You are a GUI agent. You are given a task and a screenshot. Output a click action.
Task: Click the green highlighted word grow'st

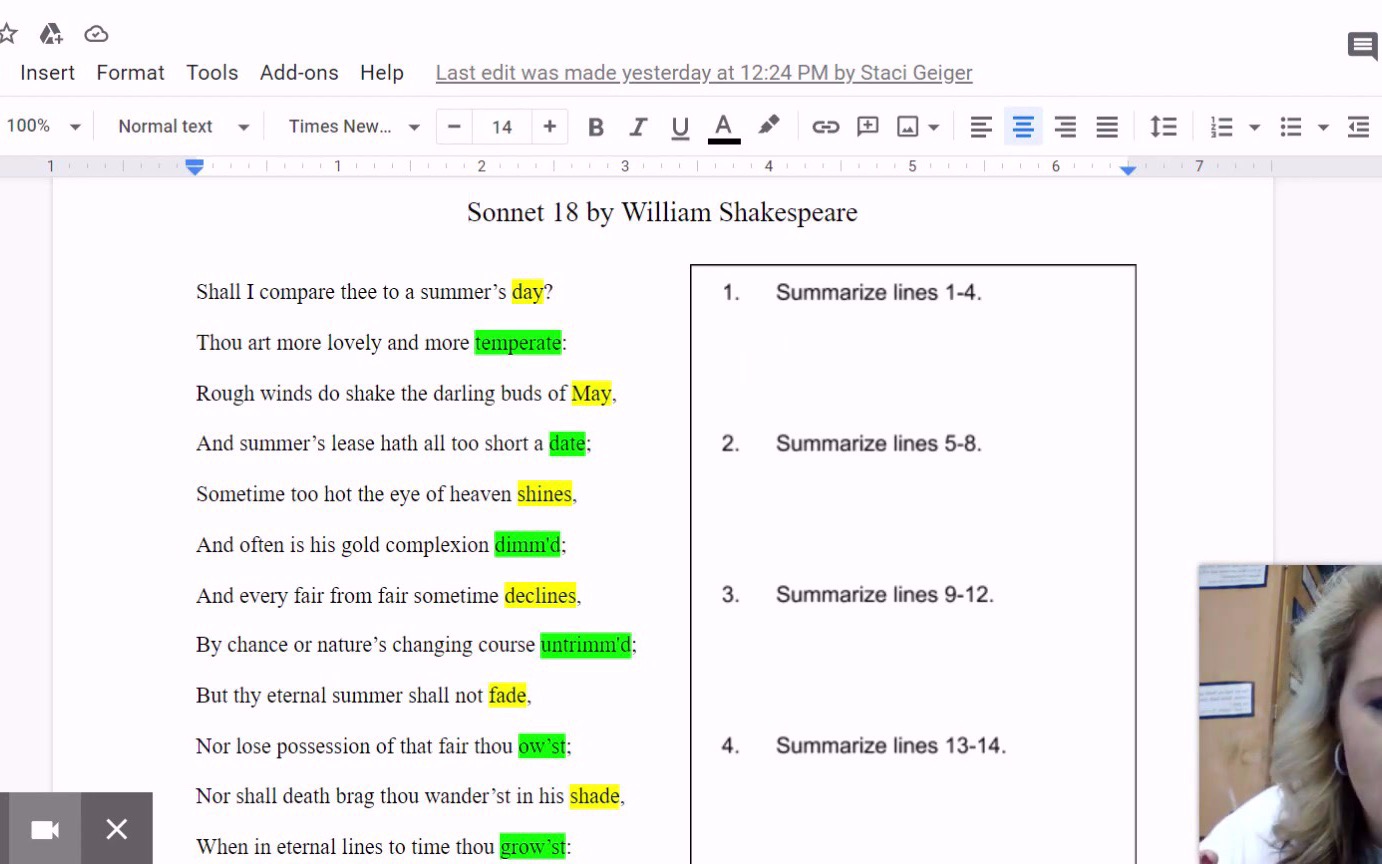coord(532,847)
